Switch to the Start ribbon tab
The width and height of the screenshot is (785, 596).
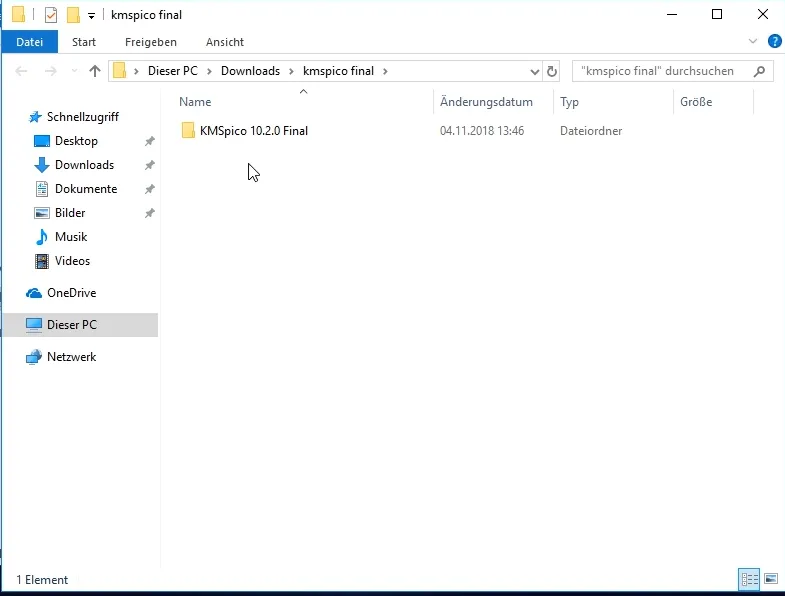(84, 42)
